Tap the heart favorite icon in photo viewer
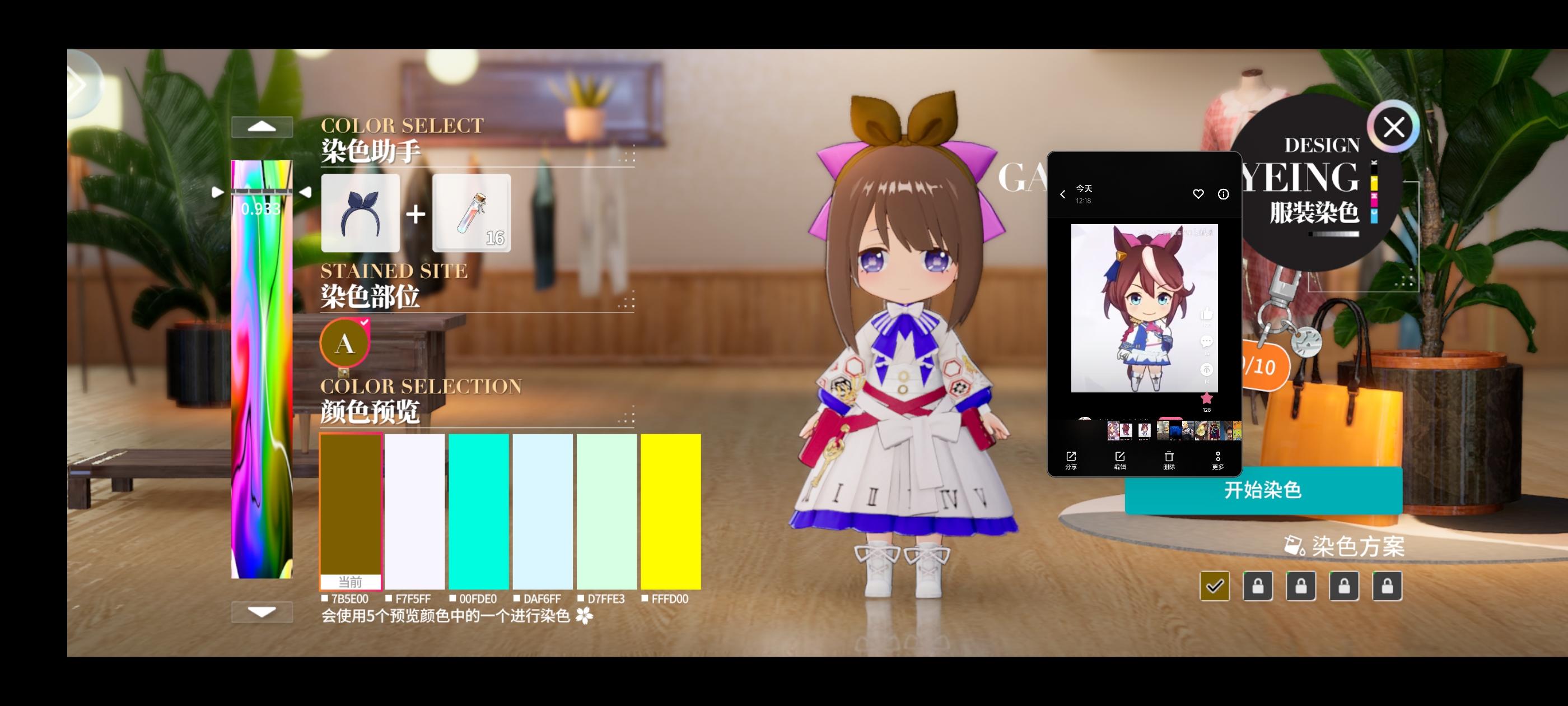Screen dimensions: 1568x706 [1197, 194]
